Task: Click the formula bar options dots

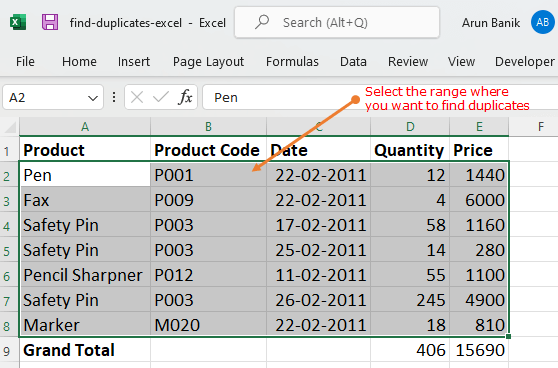Action: click(x=114, y=97)
